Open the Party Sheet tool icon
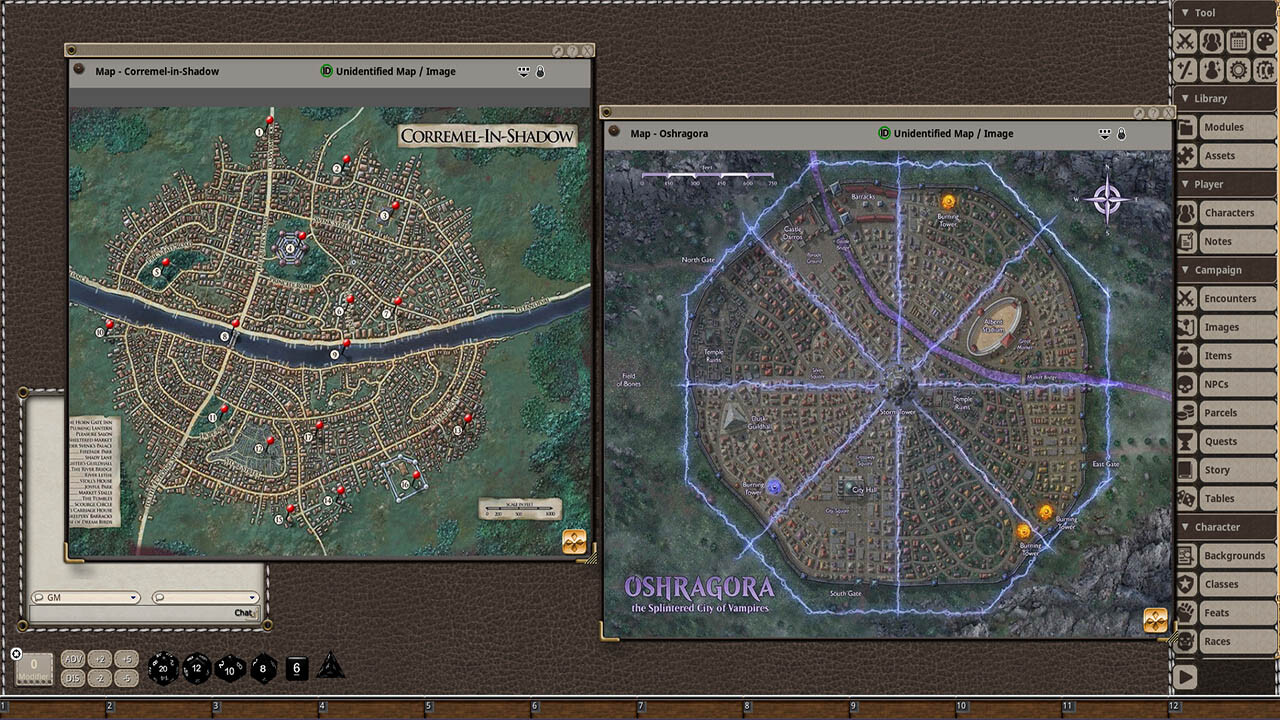1280x720 pixels. 1212,40
